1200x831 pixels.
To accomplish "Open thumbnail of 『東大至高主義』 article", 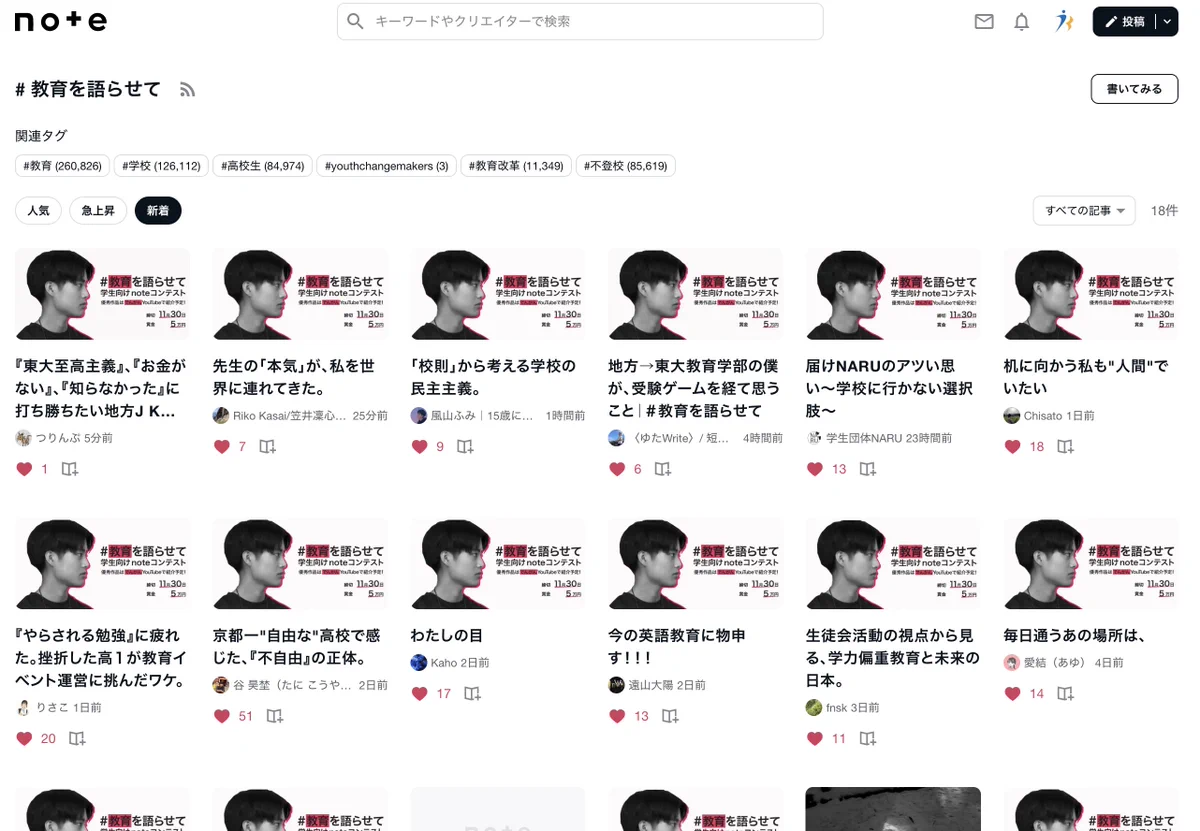I will click(102, 294).
